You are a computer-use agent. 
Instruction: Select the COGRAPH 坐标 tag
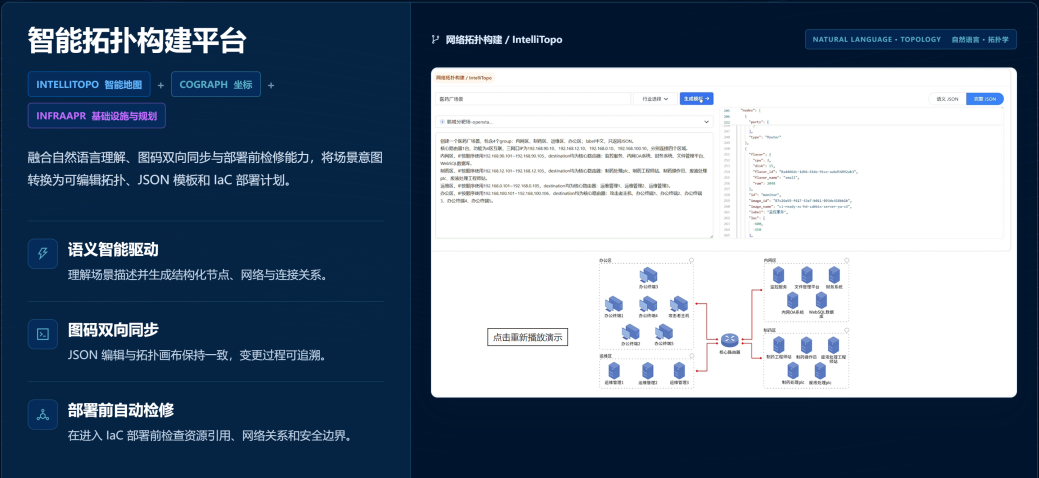(x=215, y=84)
